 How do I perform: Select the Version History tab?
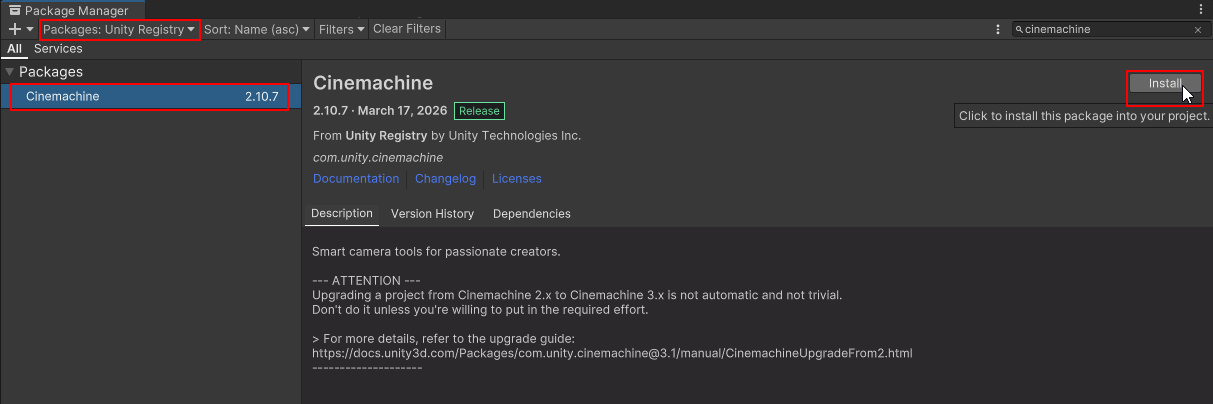pos(432,214)
